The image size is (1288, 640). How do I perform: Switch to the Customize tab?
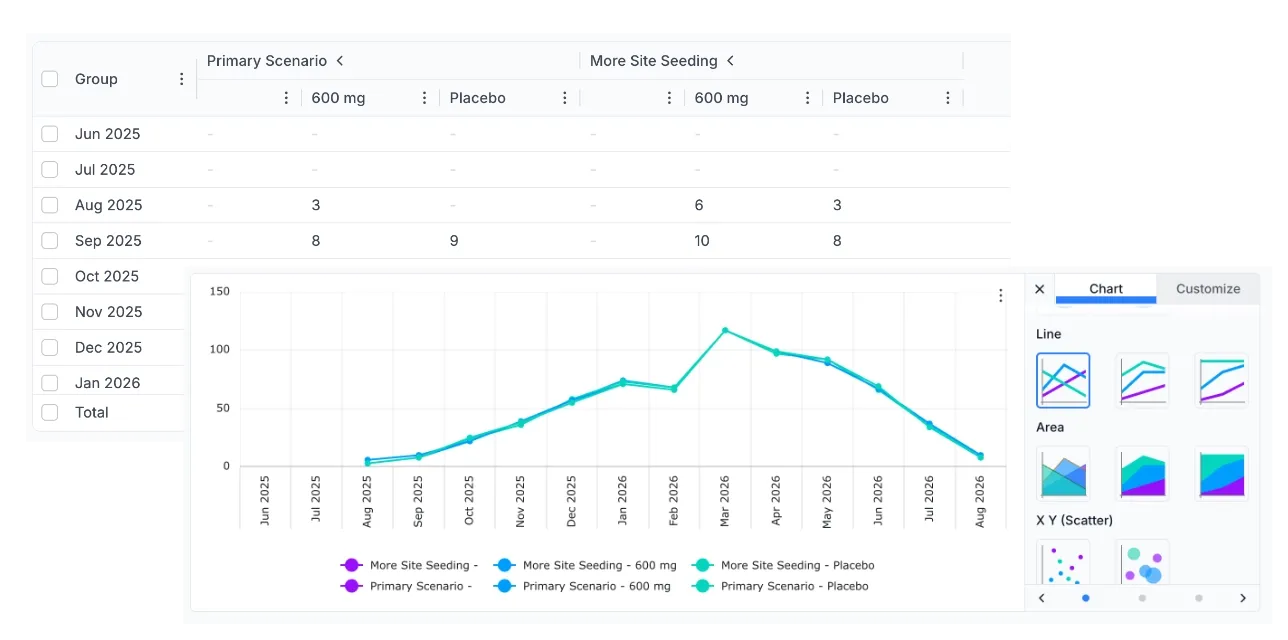1207,289
